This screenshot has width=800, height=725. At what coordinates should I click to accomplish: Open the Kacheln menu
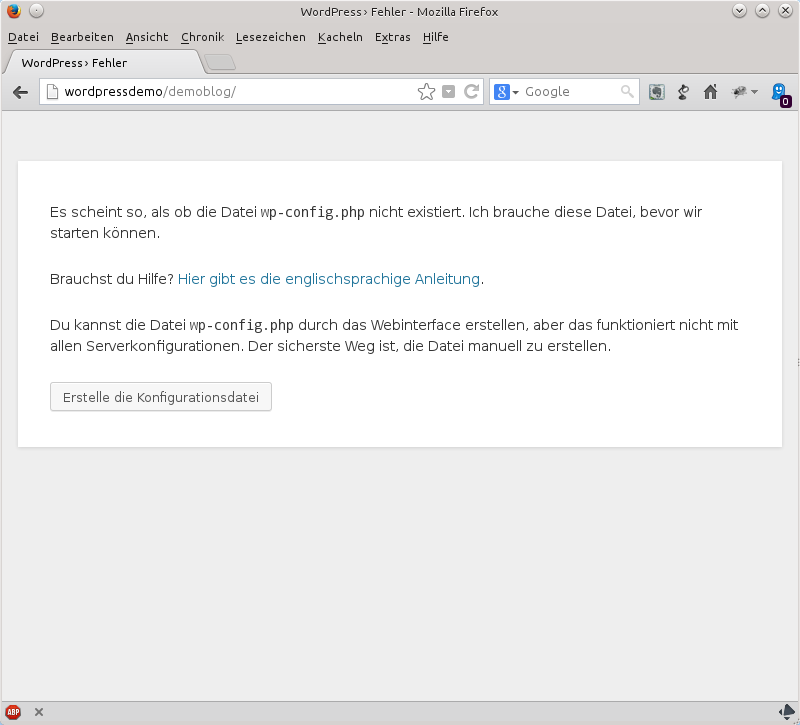click(340, 37)
